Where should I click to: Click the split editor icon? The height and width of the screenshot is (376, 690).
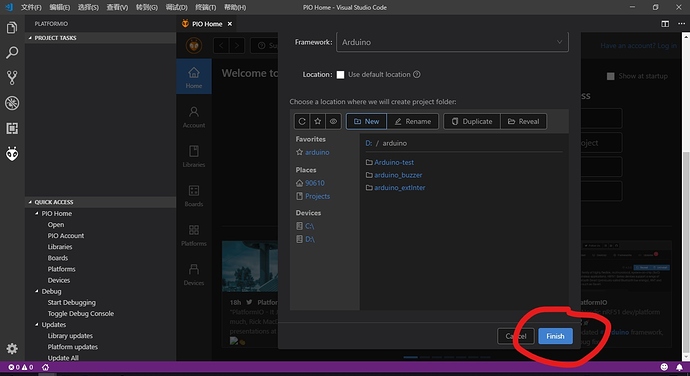(x=665, y=24)
